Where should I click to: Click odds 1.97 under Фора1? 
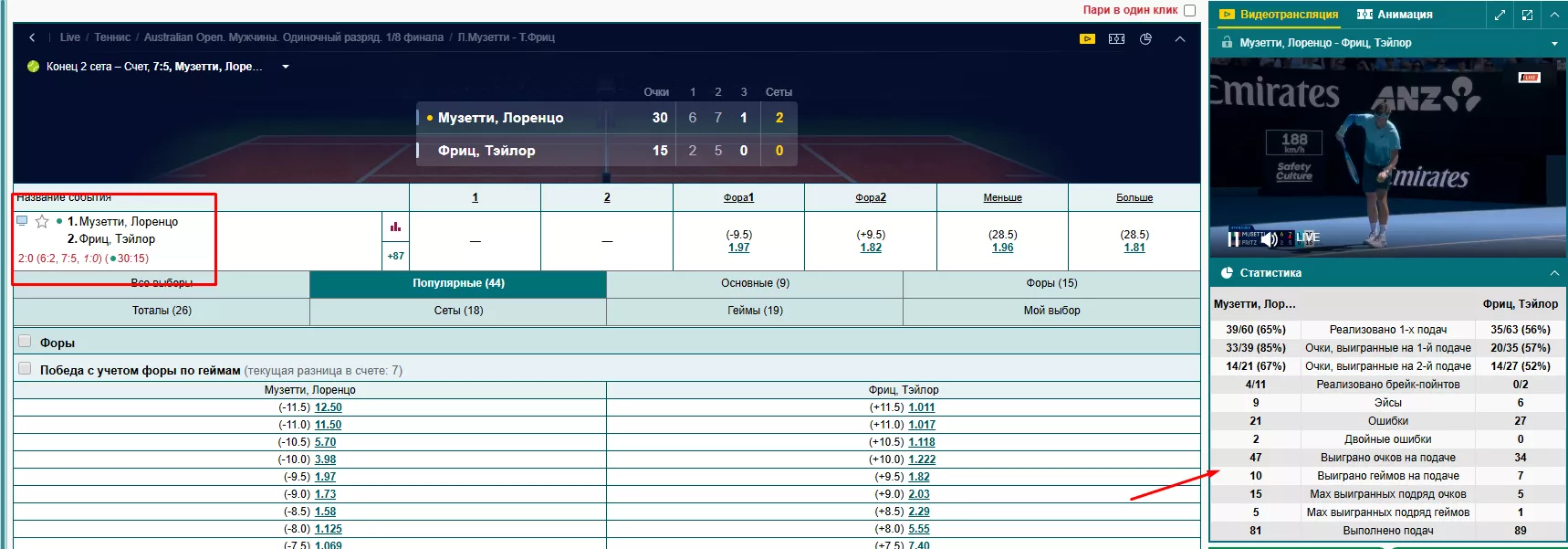pyautogui.click(x=738, y=248)
